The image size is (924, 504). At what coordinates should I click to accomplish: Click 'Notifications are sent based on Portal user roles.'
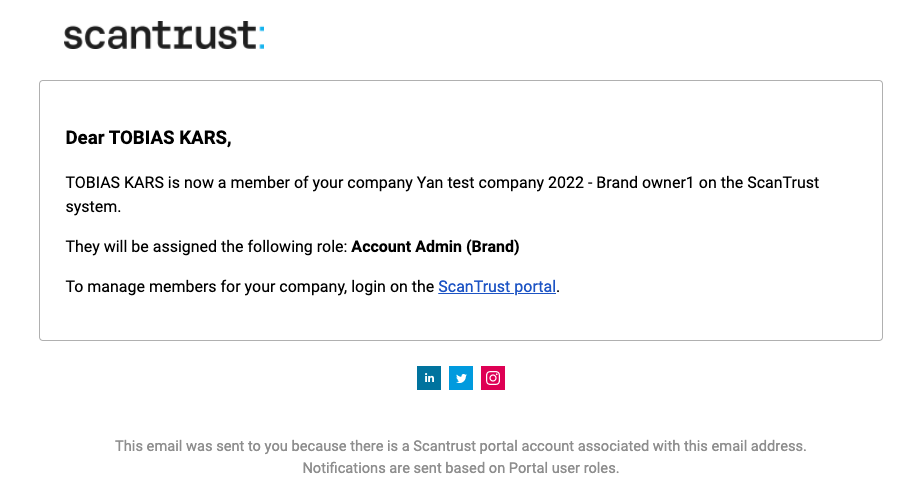point(461,468)
